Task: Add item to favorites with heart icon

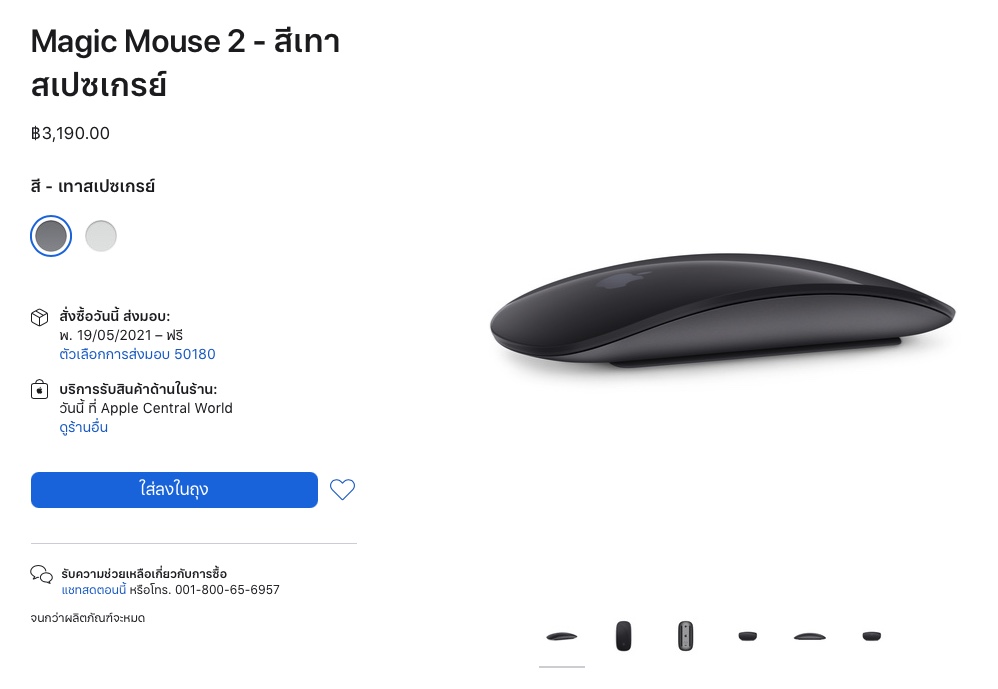Action: pyautogui.click(x=342, y=489)
